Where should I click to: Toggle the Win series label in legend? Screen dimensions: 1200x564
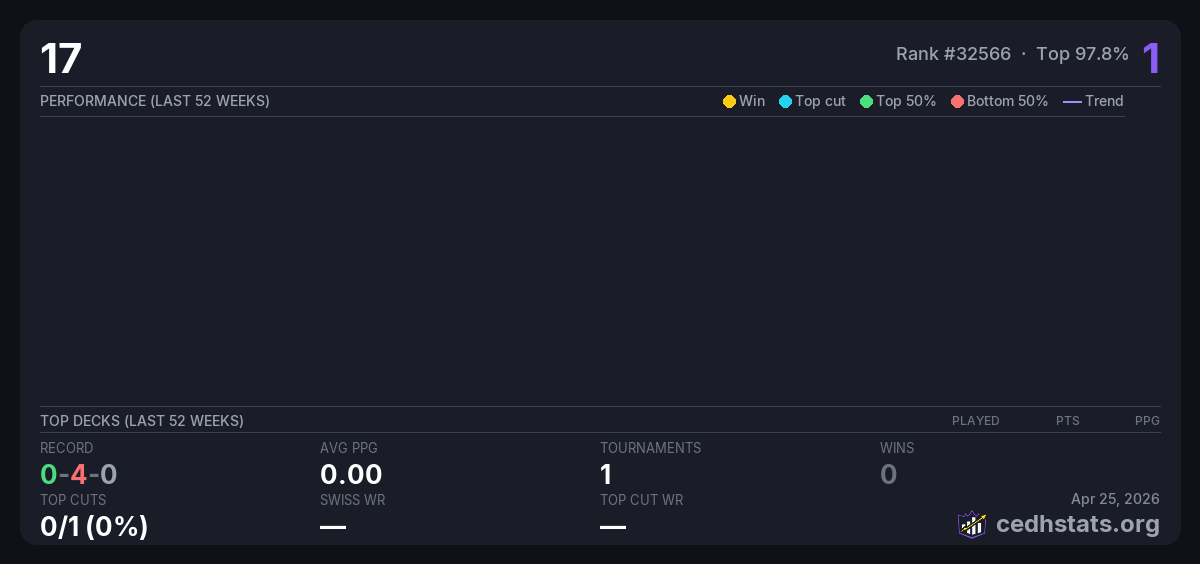[752, 101]
